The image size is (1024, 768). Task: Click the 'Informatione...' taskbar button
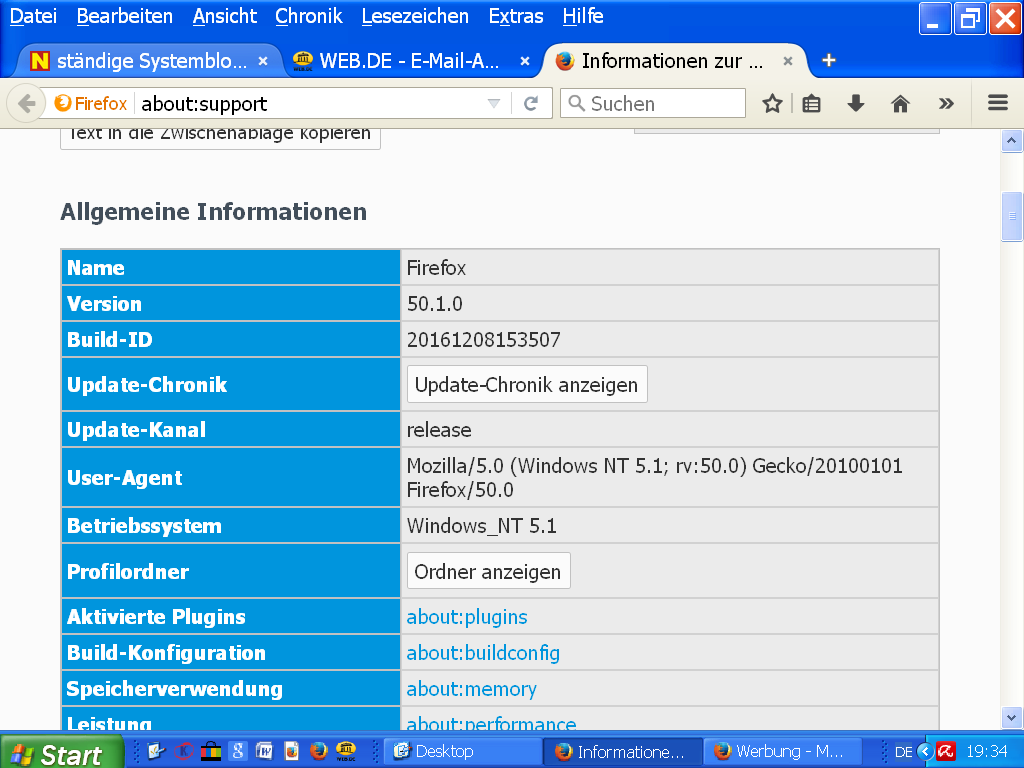(623, 752)
